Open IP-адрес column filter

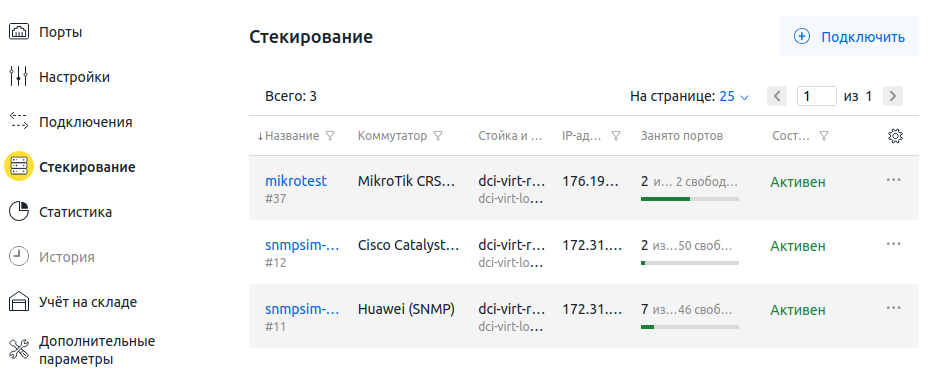tap(616, 136)
